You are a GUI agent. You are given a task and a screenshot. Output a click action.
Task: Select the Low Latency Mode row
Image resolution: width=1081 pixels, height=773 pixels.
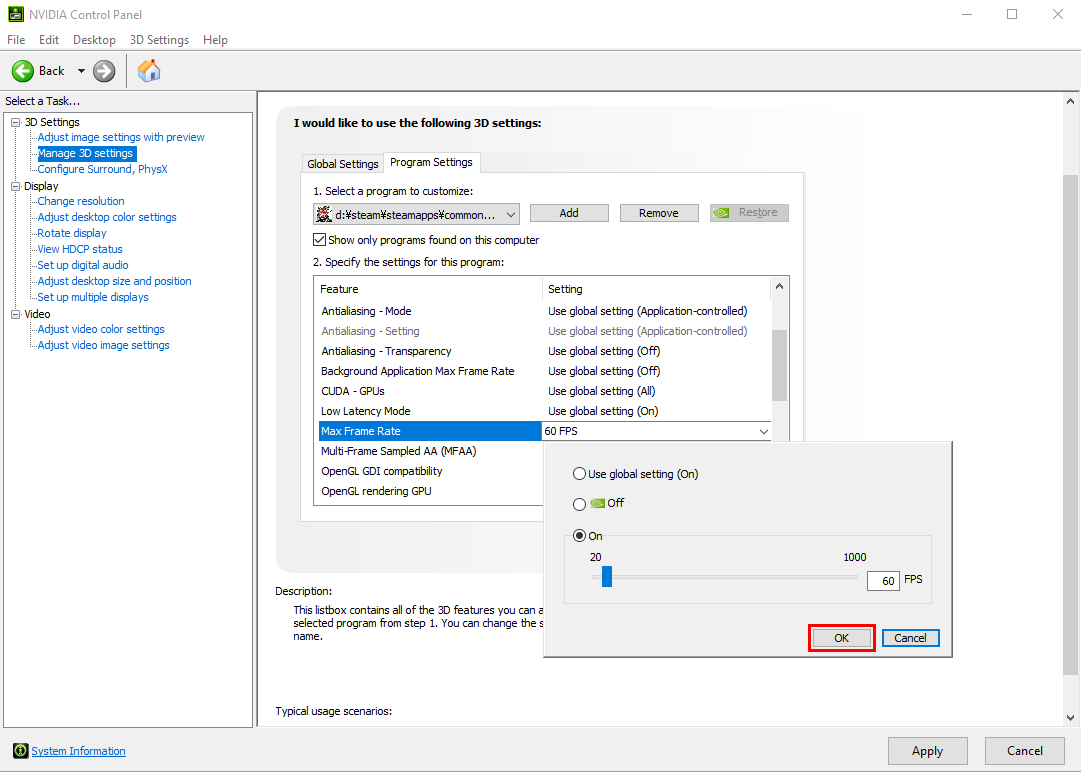pyautogui.click(x=543, y=411)
